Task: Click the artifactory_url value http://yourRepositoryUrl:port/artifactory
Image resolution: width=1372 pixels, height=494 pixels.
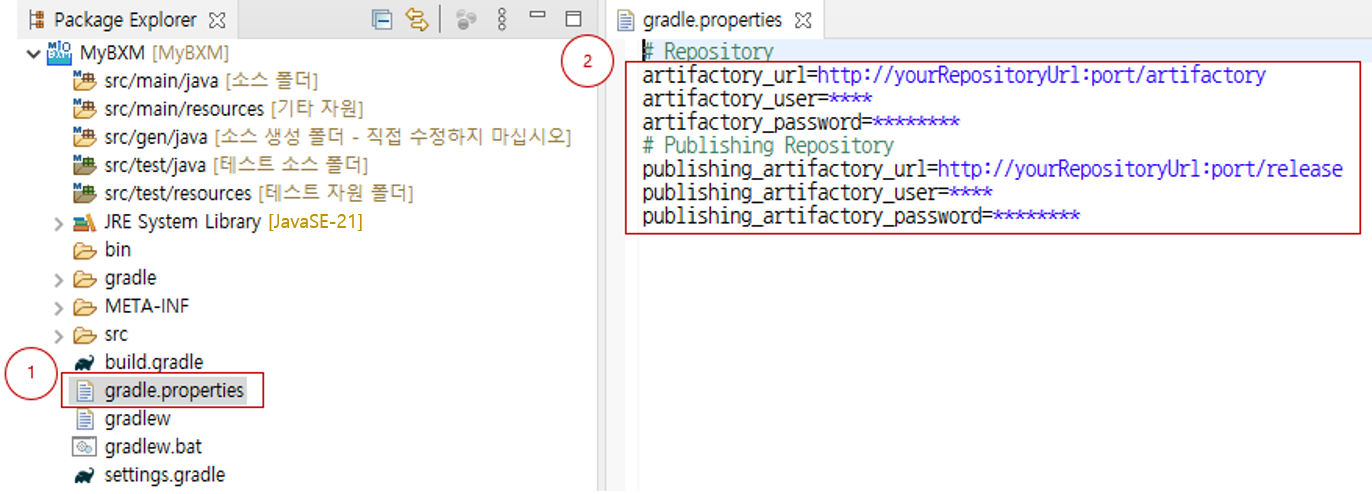Action: [1042, 75]
